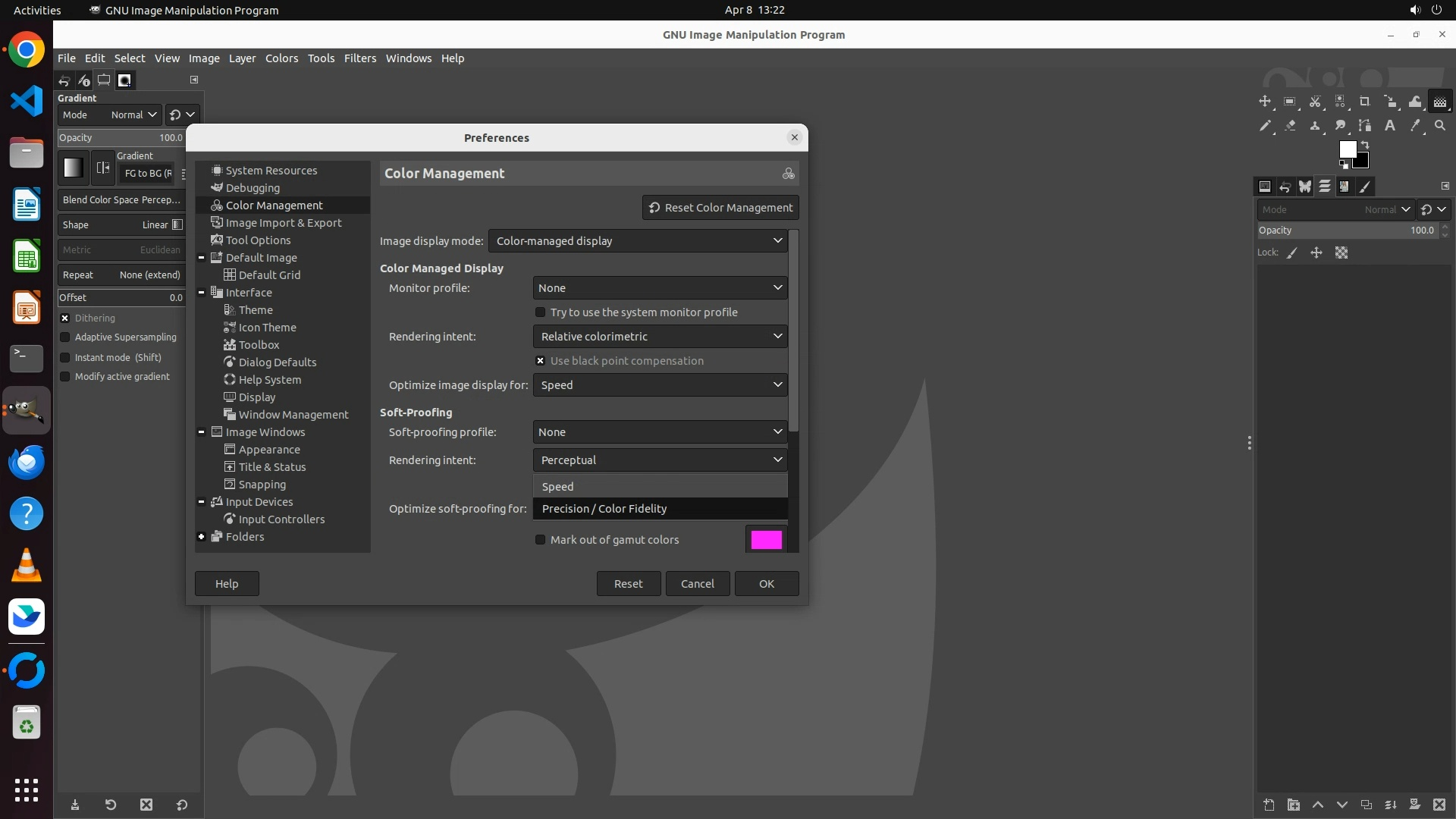Open the Monitor profile dropdown

[660, 288]
